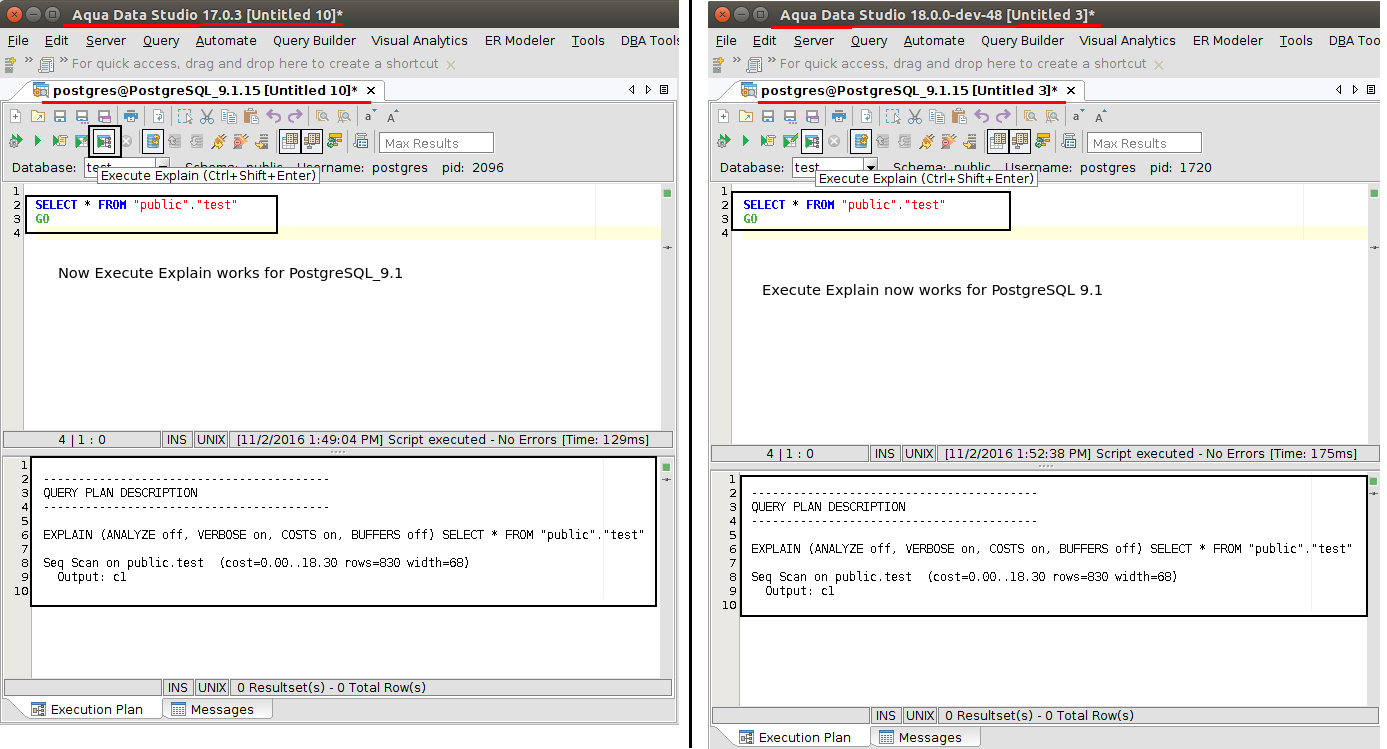This screenshot has height=749, width=1387.
Task: Open the File menu in the 17.0.3 window
Action: (x=18, y=41)
